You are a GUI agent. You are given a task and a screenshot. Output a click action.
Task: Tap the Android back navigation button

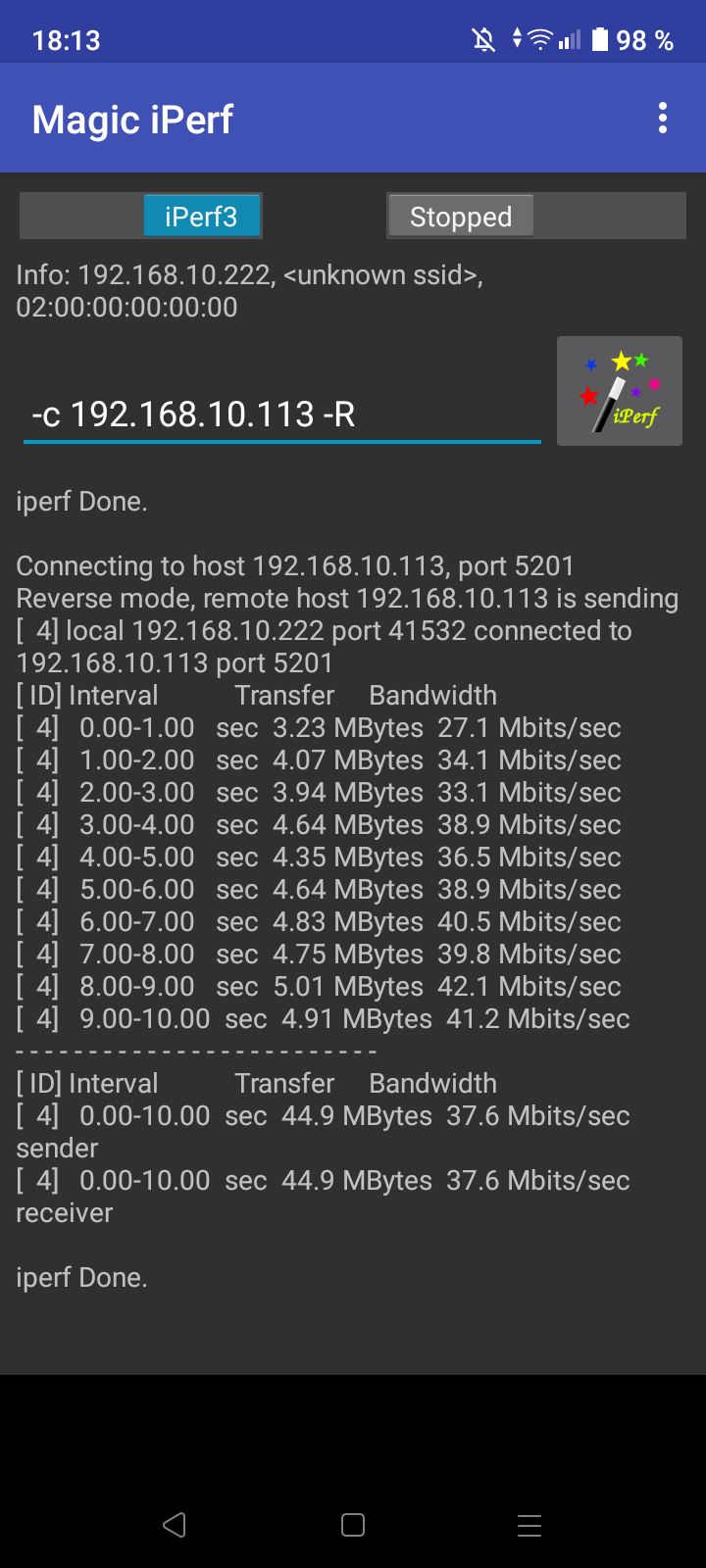pyautogui.click(x=175, y=1525)
